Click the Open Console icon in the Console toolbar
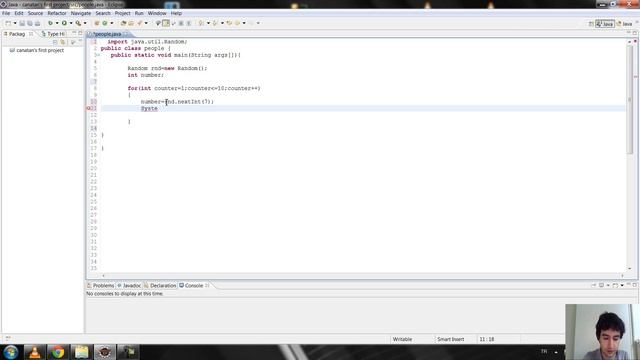 [615, 285]
